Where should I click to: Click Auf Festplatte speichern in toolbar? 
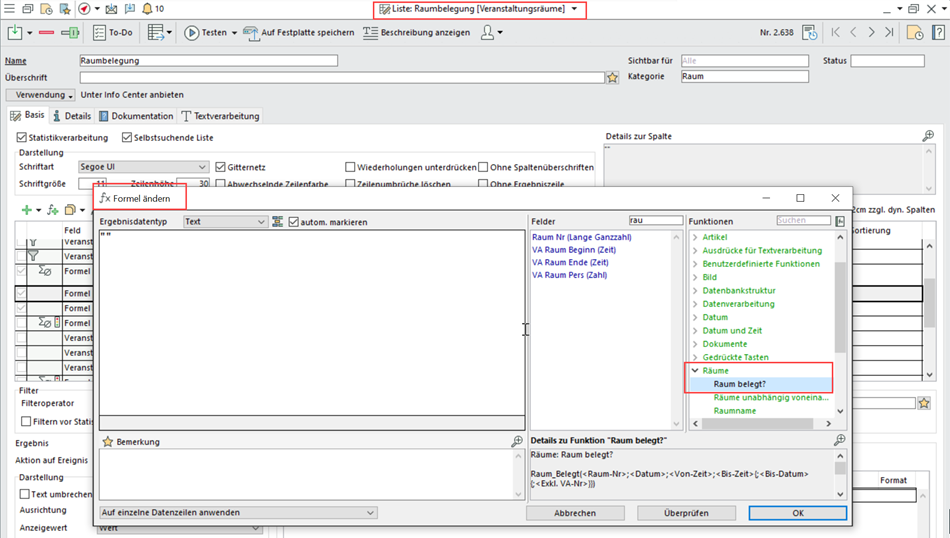click(298, 33)
